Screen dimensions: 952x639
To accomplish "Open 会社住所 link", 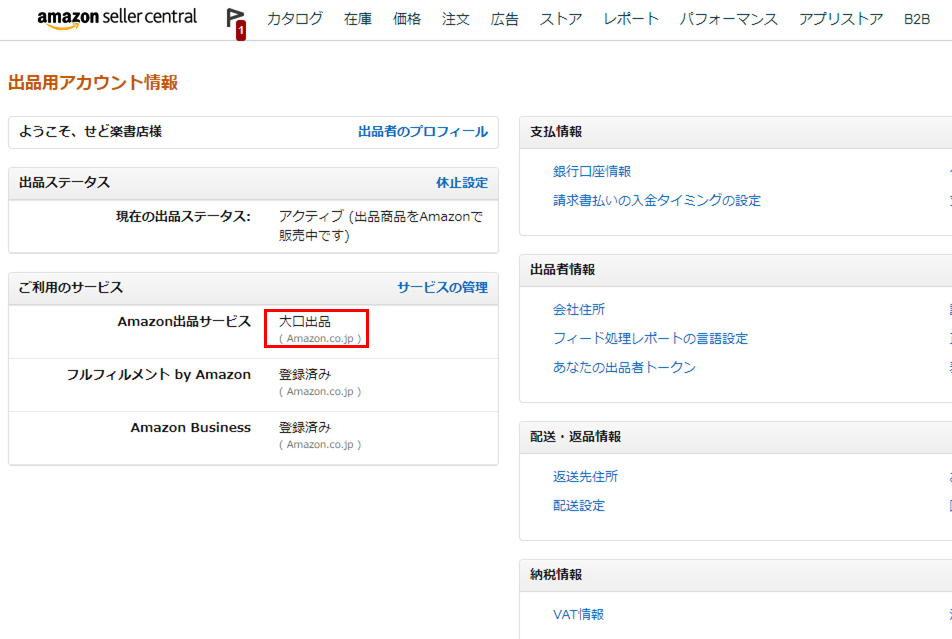I will pos(579,309).
